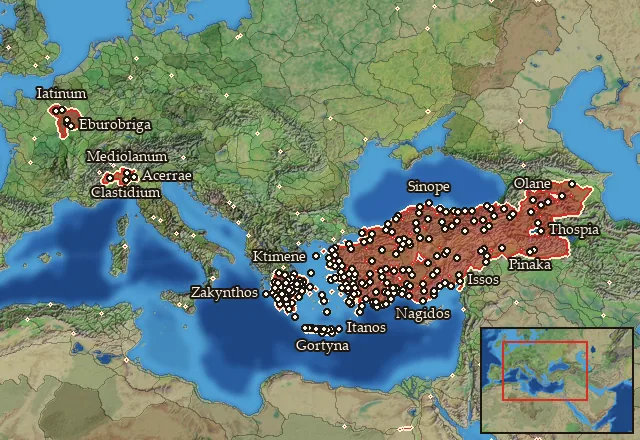This screenshot has width=640, height=440.
Task: Click the inset overview minimap
Action: 557,380
